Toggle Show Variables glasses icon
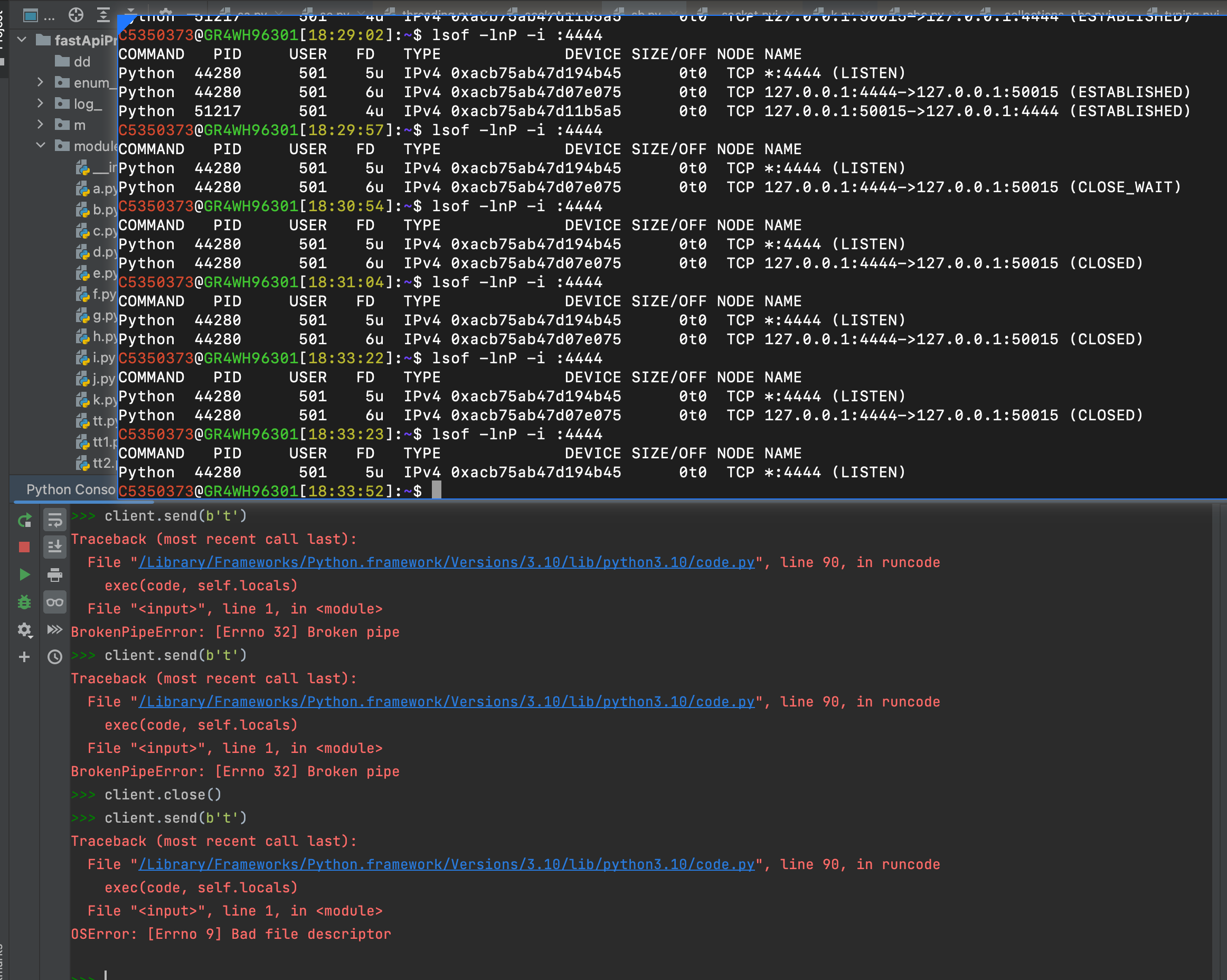Image resolution: width=1227 pixels, height=980 pixels. click(54, 602)
